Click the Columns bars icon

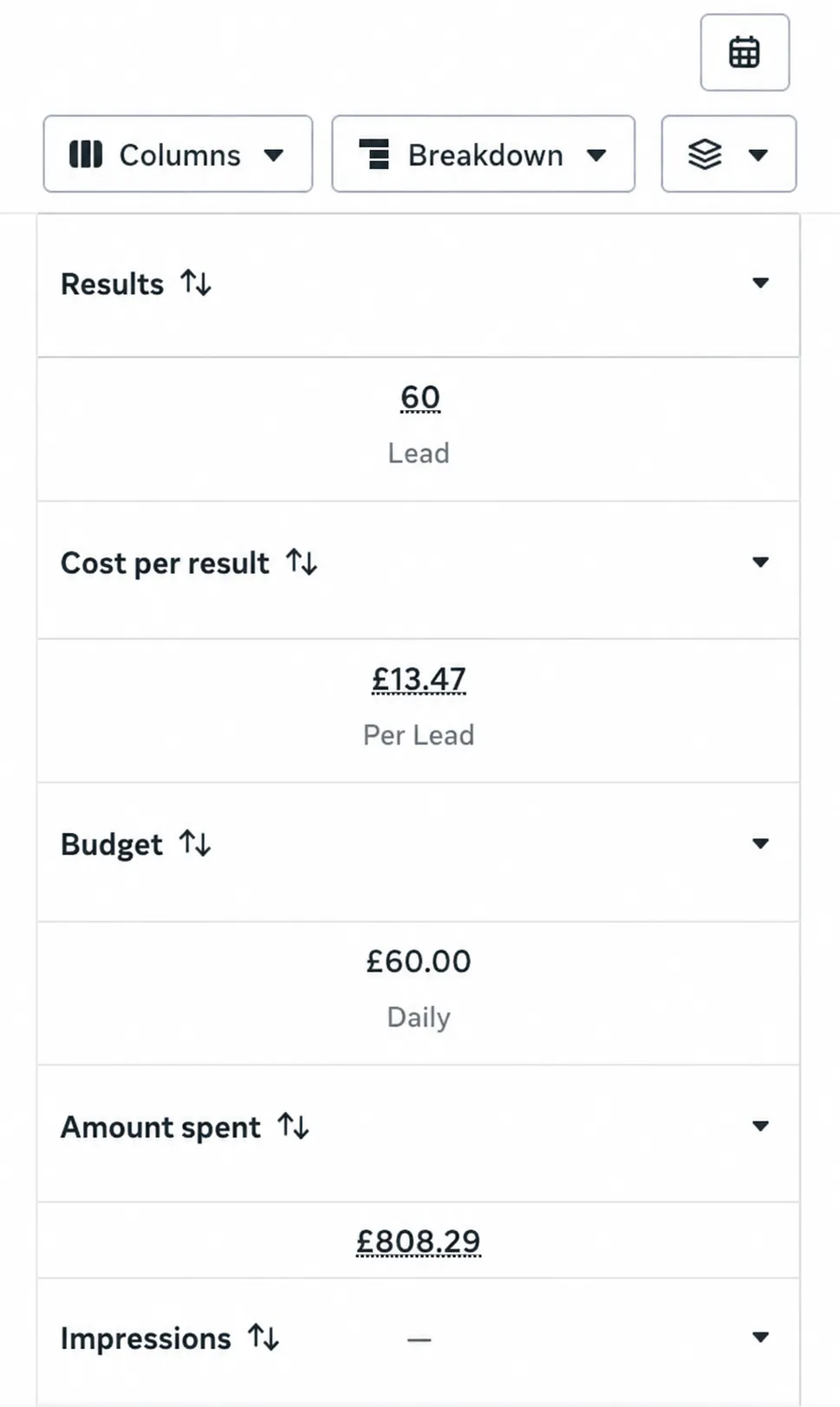tap(86, 154)
